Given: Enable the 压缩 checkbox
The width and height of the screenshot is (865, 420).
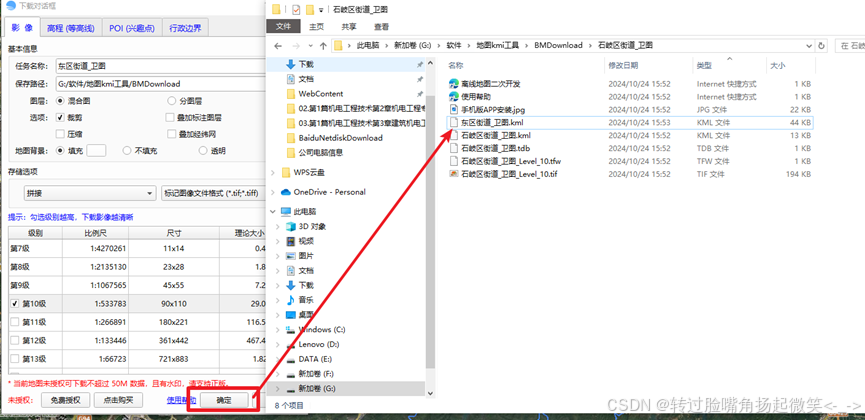Looking at the screenshot, I should tap(61, 134).
